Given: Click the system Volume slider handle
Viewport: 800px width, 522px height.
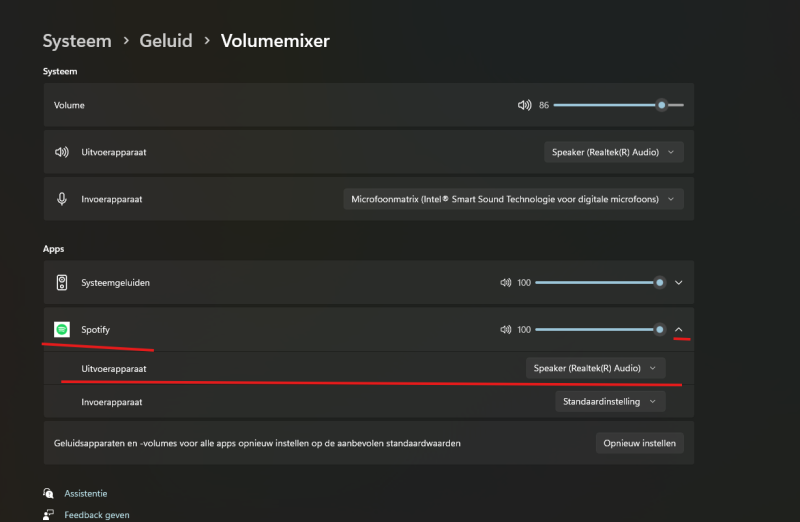Looking at the screenshot, I should [662, 105].
